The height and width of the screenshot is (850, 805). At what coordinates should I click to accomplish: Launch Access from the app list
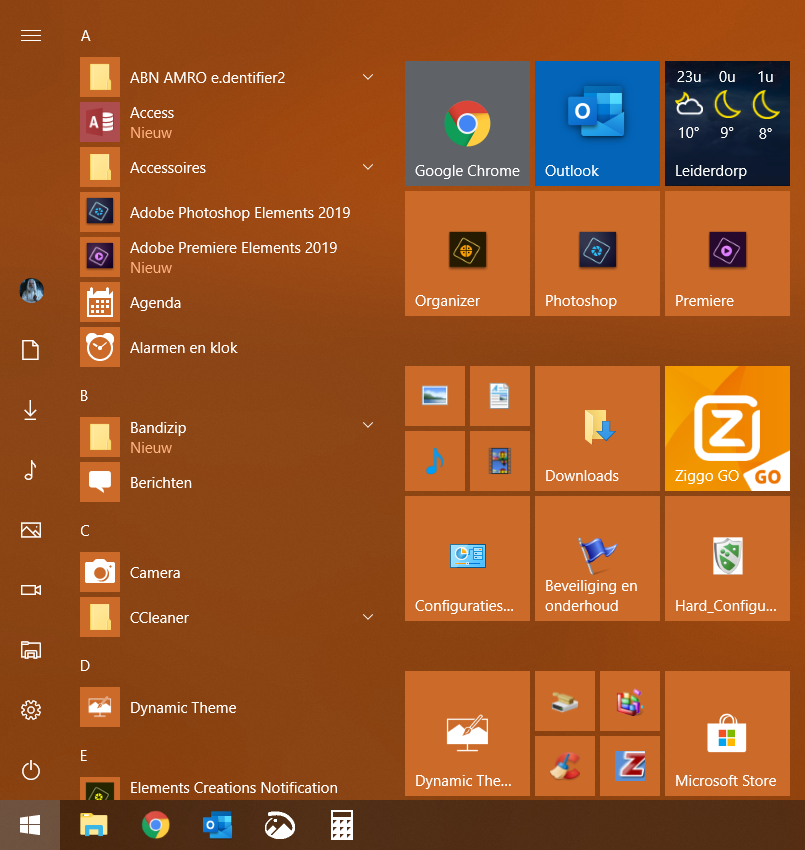[x=228, y=123]
